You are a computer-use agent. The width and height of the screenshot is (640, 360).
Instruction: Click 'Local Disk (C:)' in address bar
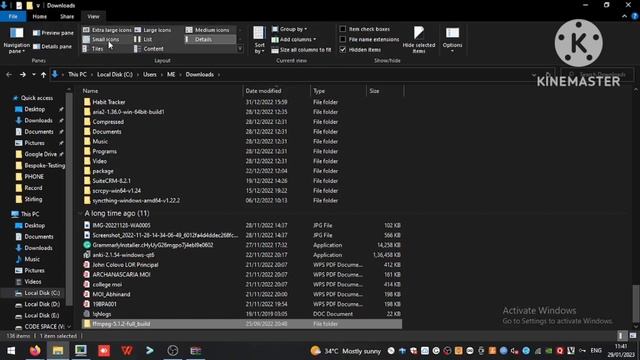(x=115, y=75)
